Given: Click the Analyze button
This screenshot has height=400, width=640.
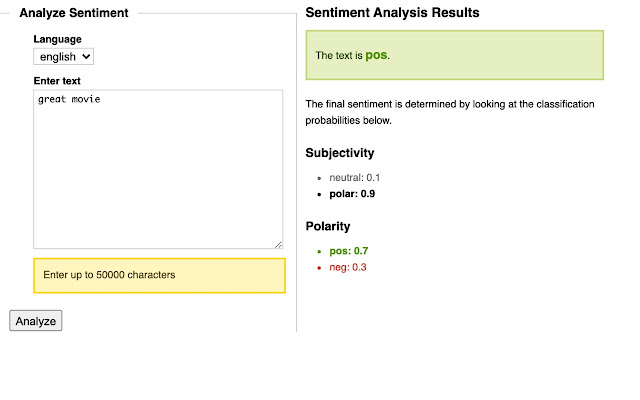Looking at the screenshot, I should pyautogui.click(x=36, y=321).
